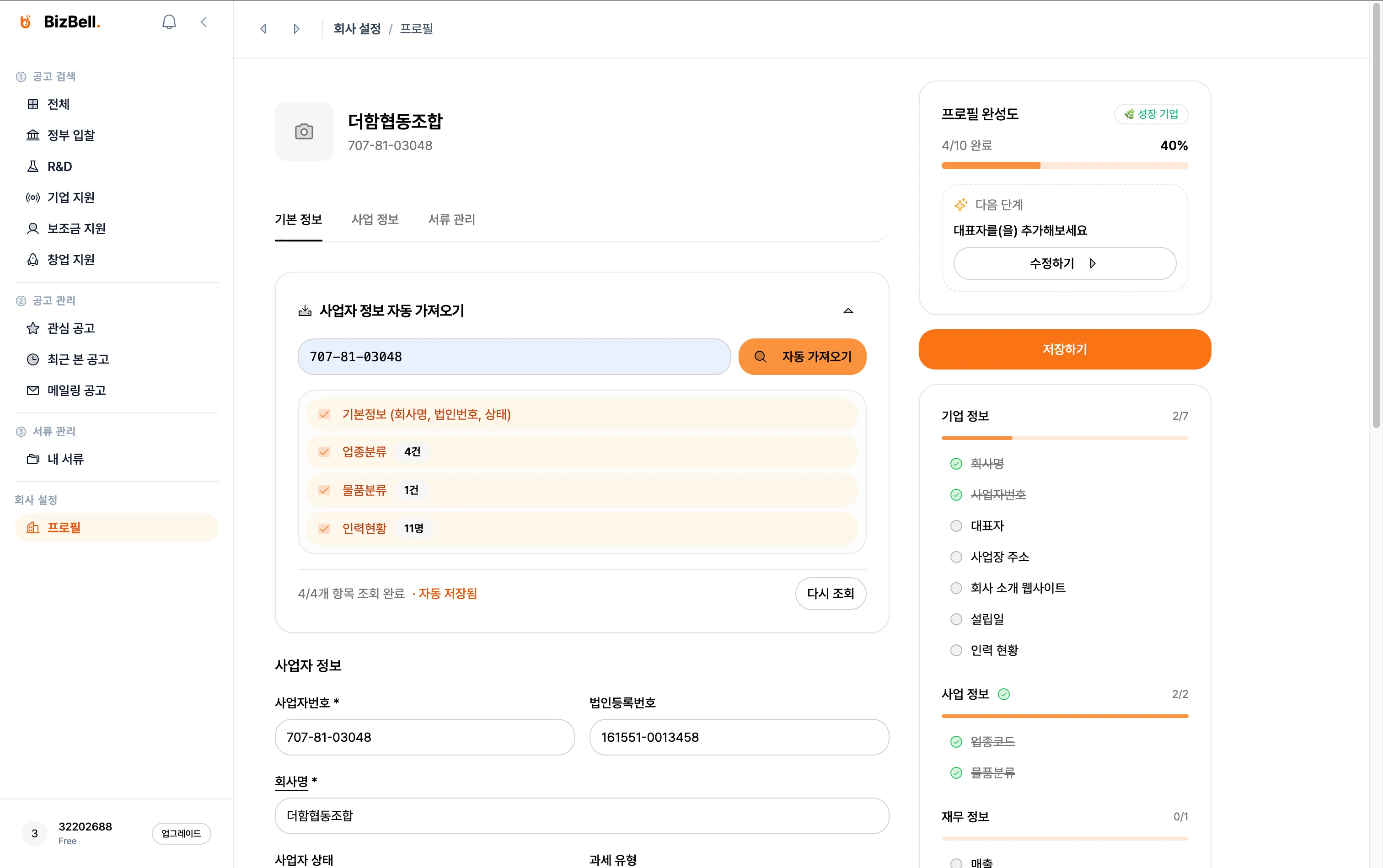Open the 정부 입찰 sidebar item
This screenshot has height=868, width=1383.
tap(70, 135)
